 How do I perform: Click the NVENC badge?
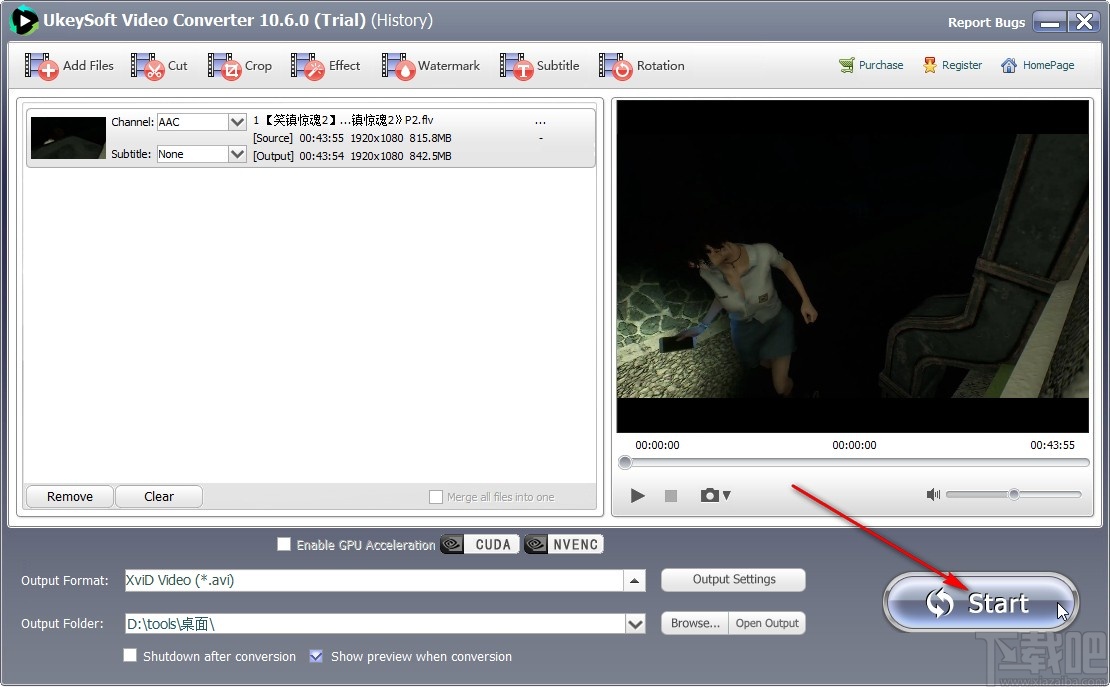pos(563,544)
